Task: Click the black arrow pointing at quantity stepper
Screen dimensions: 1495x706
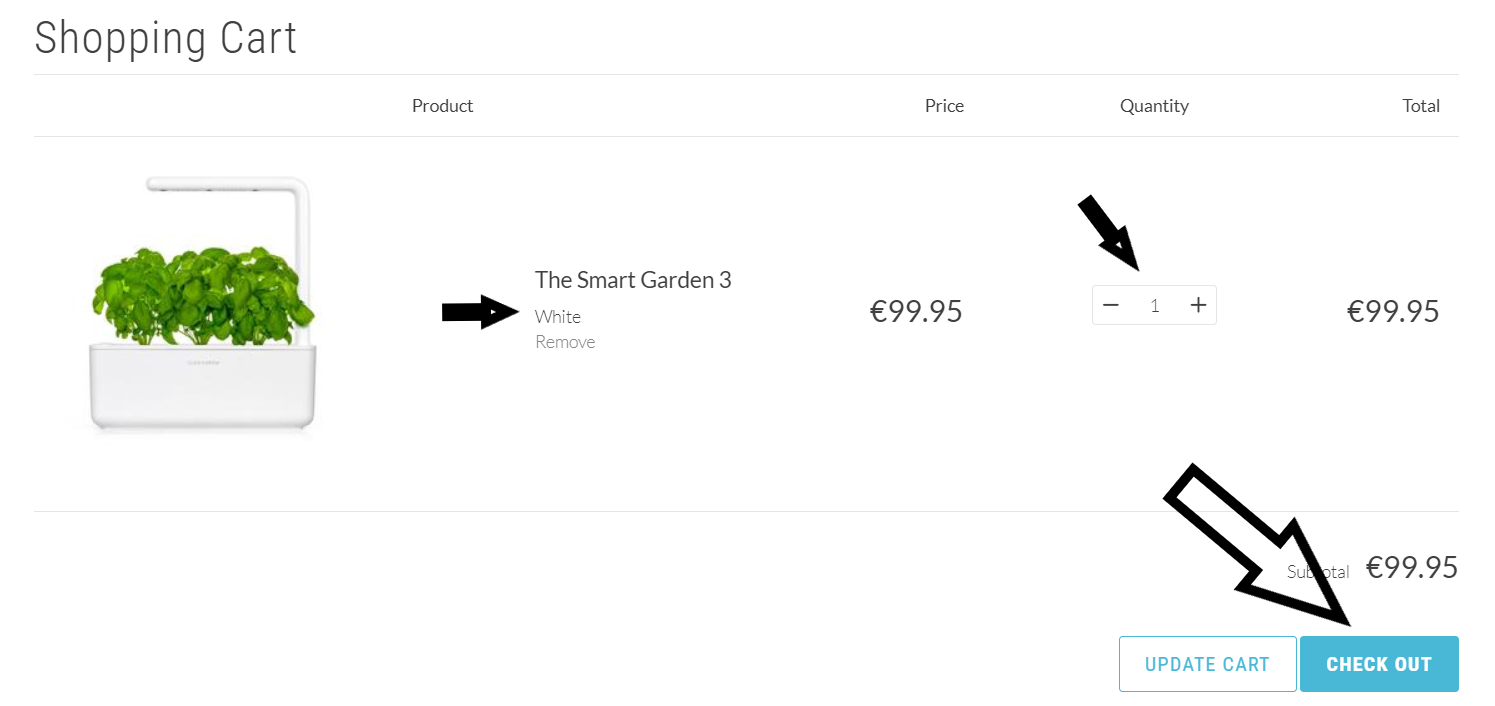Action: pyautogui.click(x=1109, y=233)
